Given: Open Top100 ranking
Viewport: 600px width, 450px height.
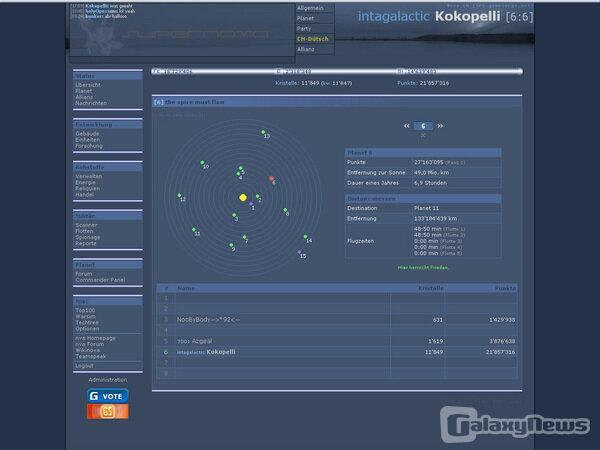Looking at the screenshot, I should 85,311.
